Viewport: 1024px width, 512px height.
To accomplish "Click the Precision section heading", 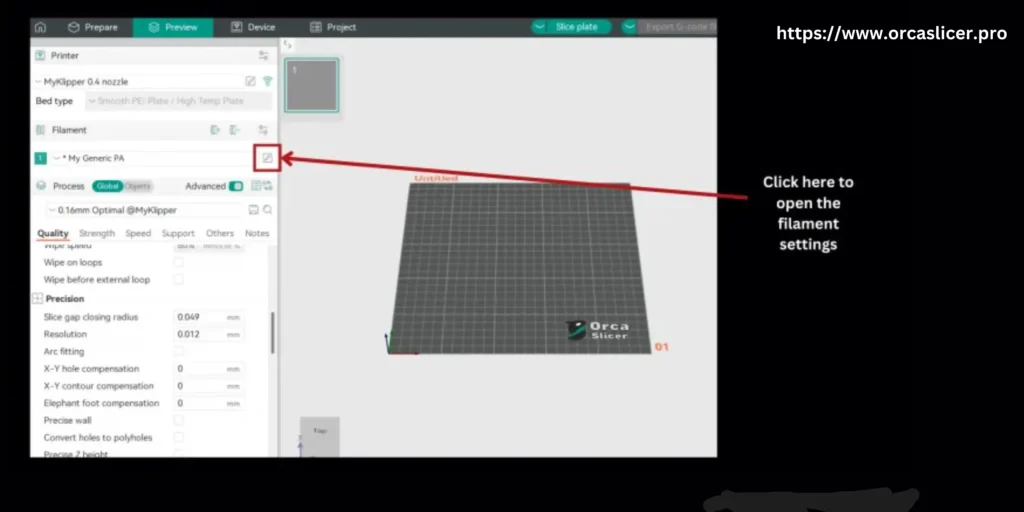I will 65,298.
